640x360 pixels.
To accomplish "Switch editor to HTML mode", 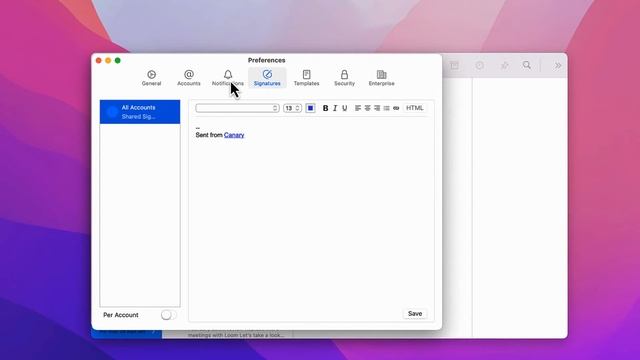I will point(415,108).
